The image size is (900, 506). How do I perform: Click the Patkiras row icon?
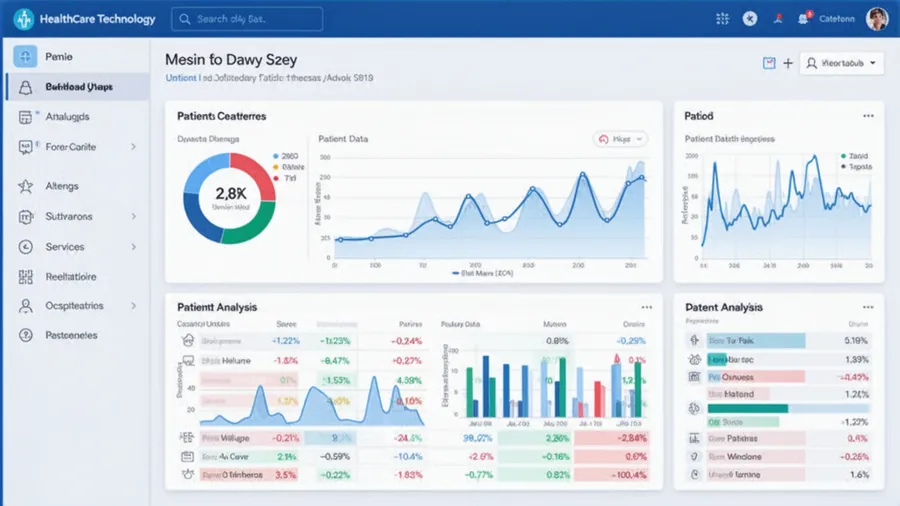point(694,438)
